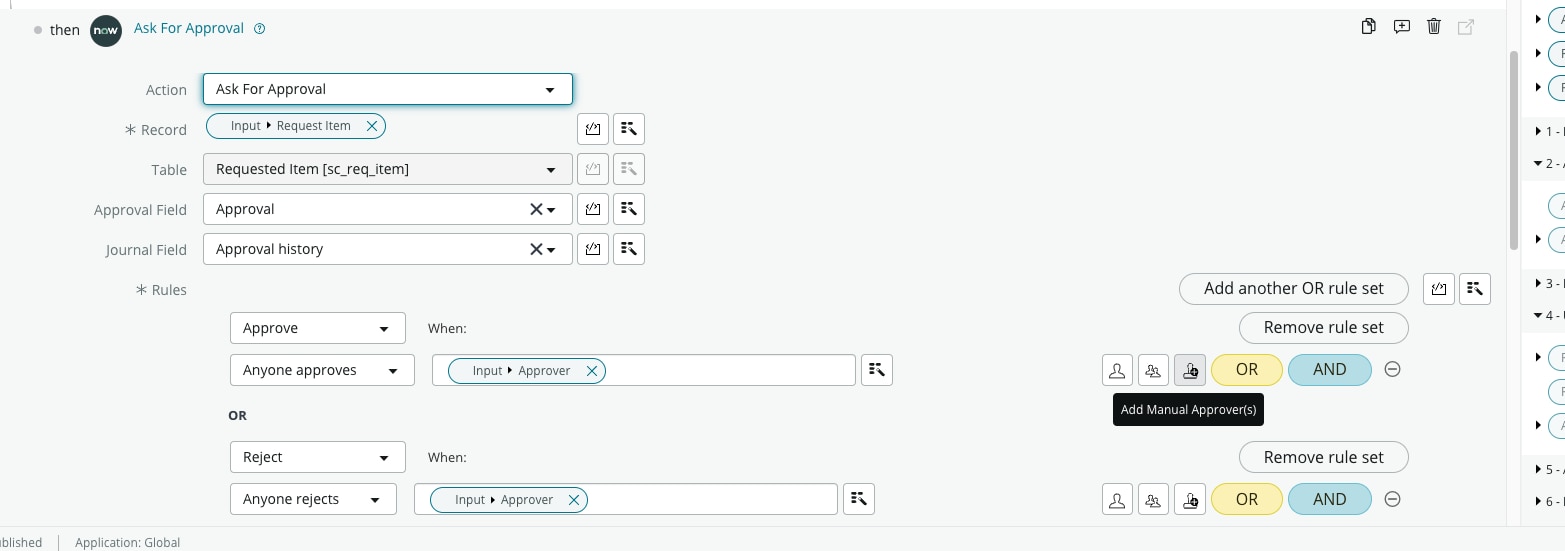Select the blue AND button in the Reject rule
Image resolution: width=1565 pixels, height=551 pixels.
point(1329,499)
